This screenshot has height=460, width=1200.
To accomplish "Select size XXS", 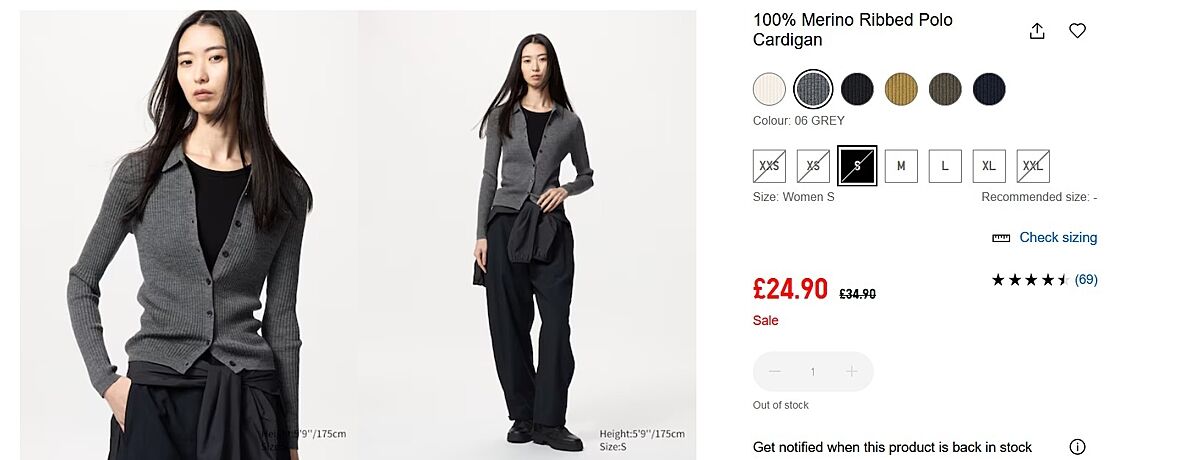I will click(769, 166).
